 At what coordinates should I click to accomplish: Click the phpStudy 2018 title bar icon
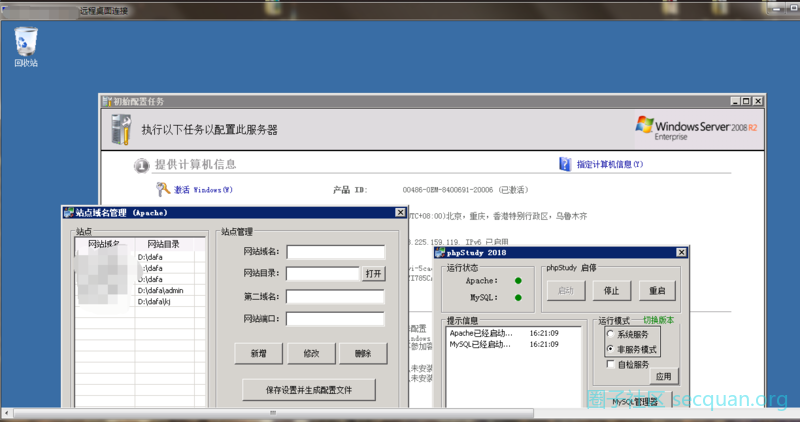[x=440, y=253]
